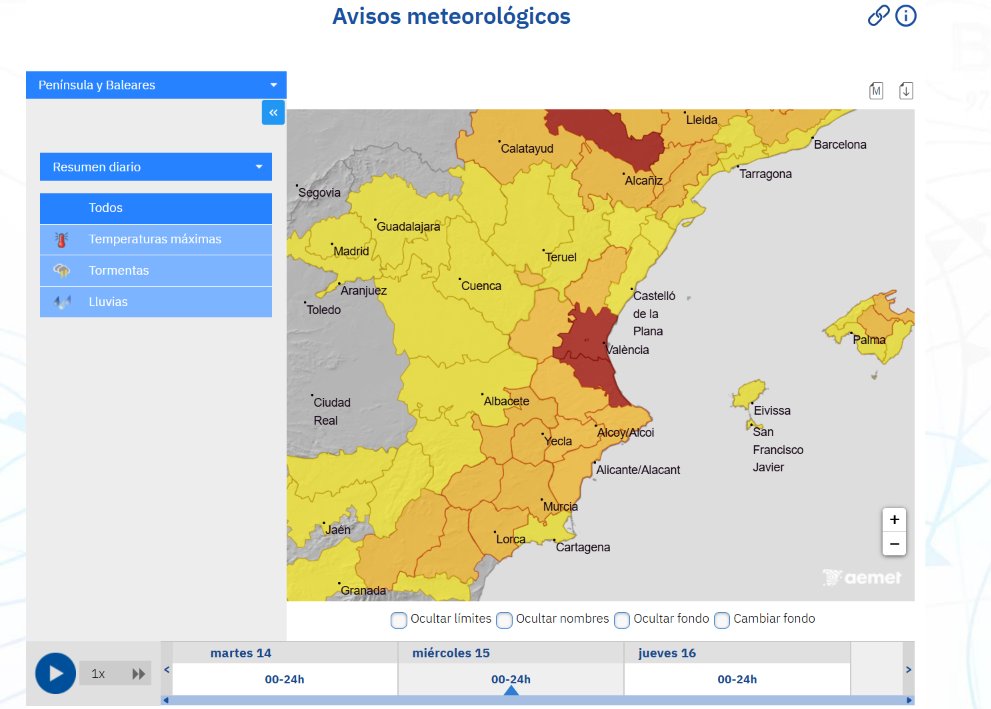Screen dimensions: 991x709
Task: Check Ocultar límites checkbox
Action: point(399,620)
